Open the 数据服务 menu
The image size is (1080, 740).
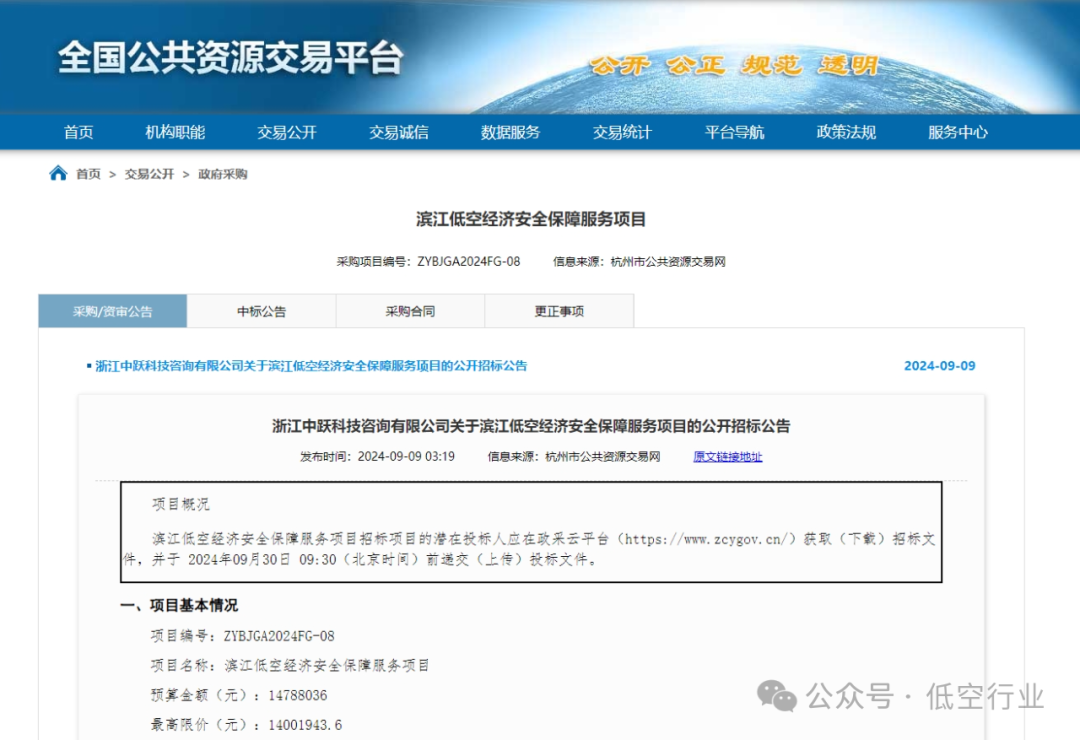(x=508, y=132)
